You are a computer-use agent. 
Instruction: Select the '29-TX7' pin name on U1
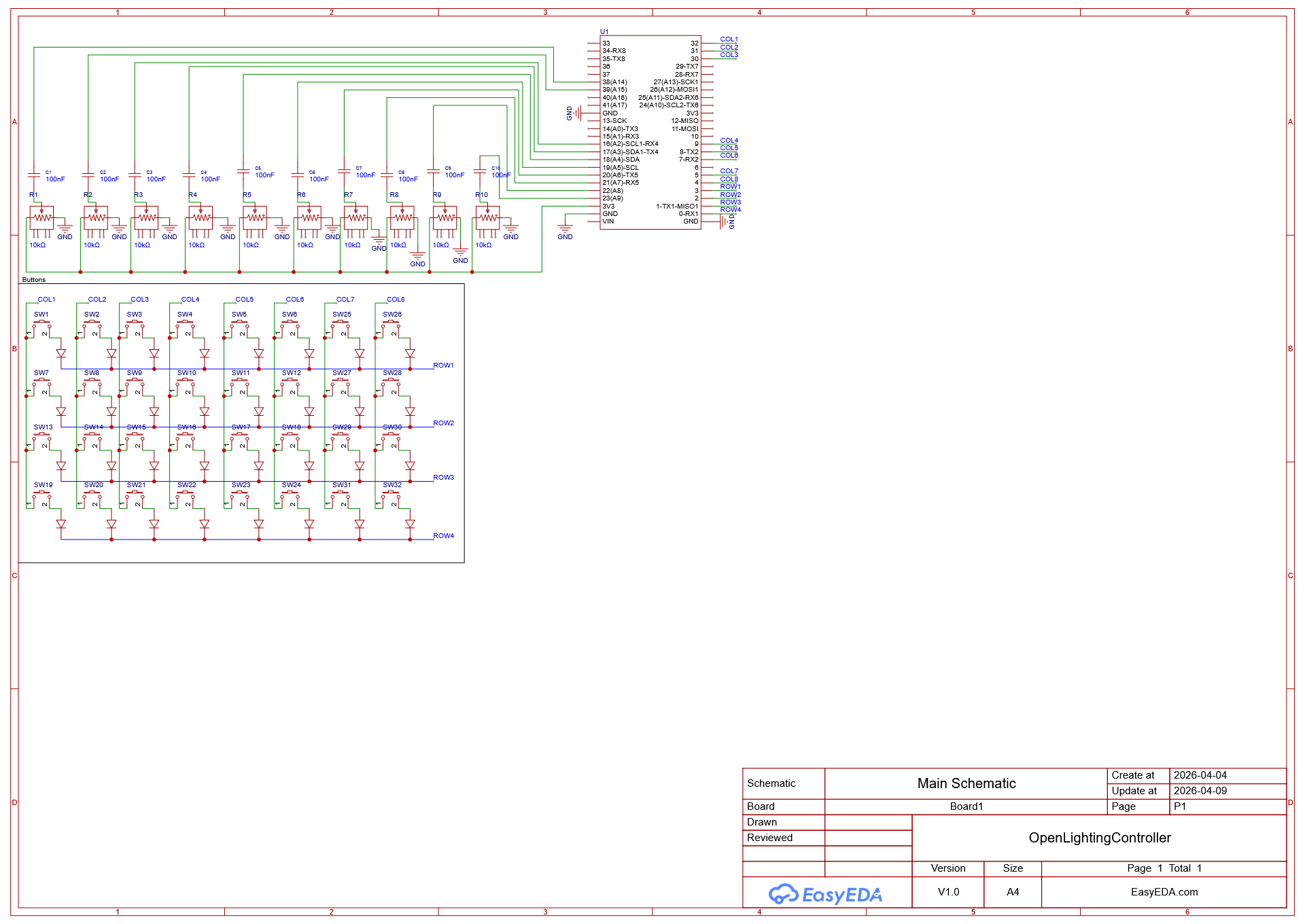coord(686,67)
